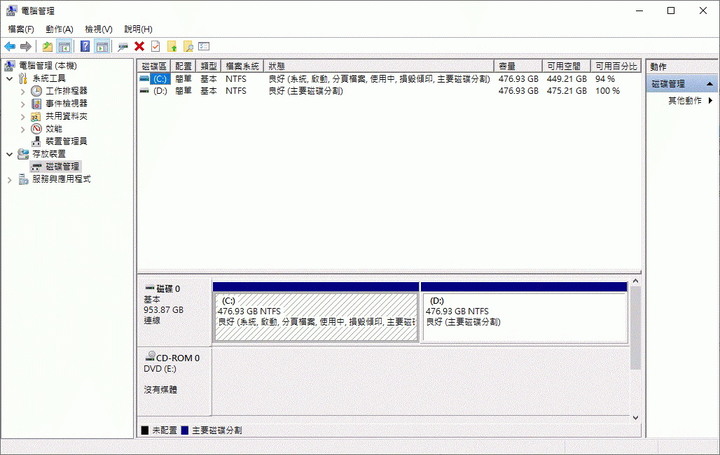Sort by the 可用空間 column header

tap(566, 66)
